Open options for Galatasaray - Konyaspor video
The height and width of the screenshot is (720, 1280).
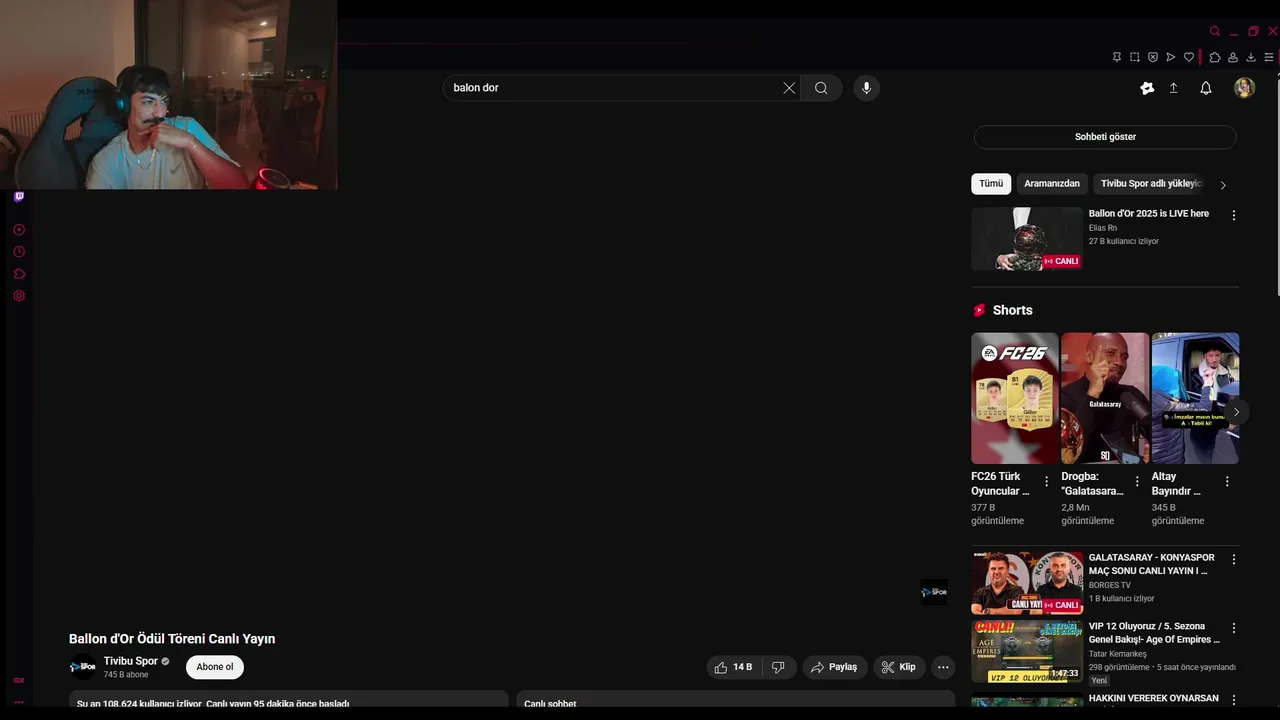(1233, 560)
